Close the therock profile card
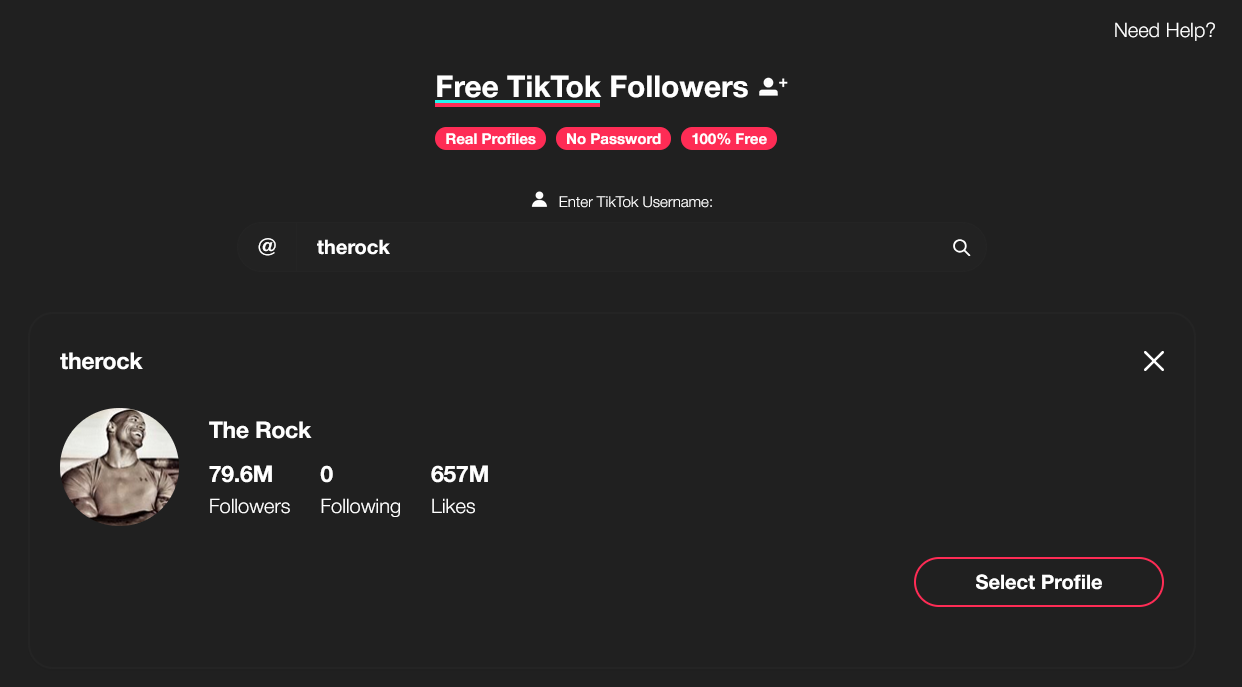The image size is (1242, 687). coord(1153,361)
